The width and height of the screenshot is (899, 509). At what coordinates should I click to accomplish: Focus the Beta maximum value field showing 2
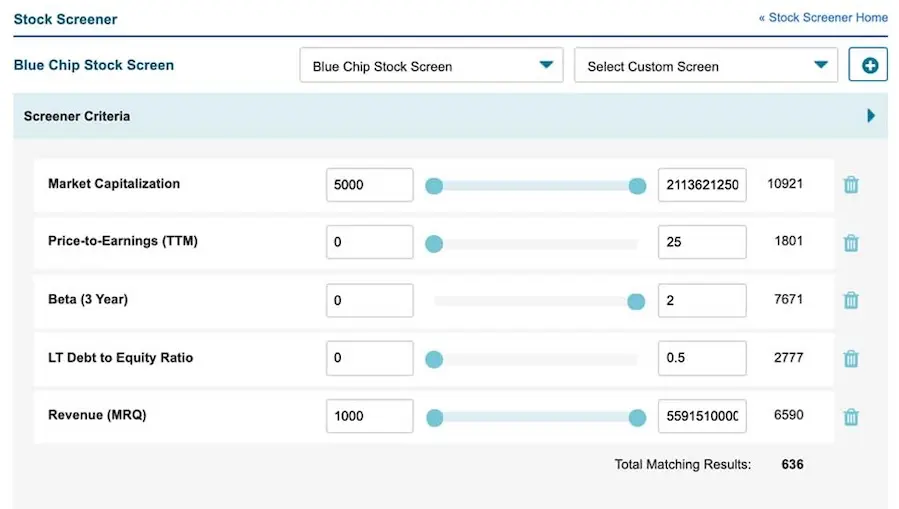tap(701, 300)
